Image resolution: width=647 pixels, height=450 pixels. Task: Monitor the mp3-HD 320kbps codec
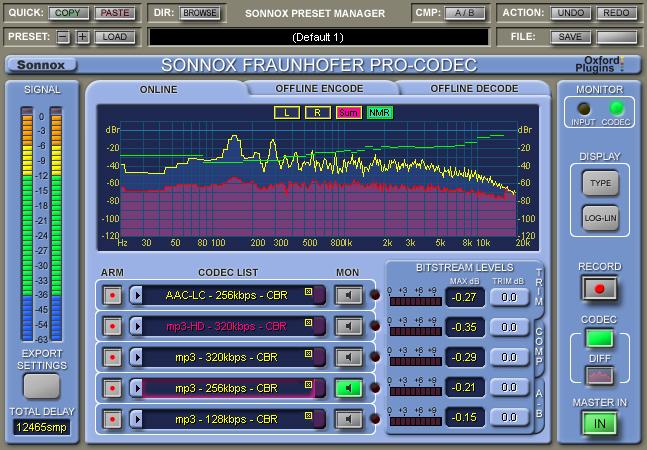tap(348, 326)
